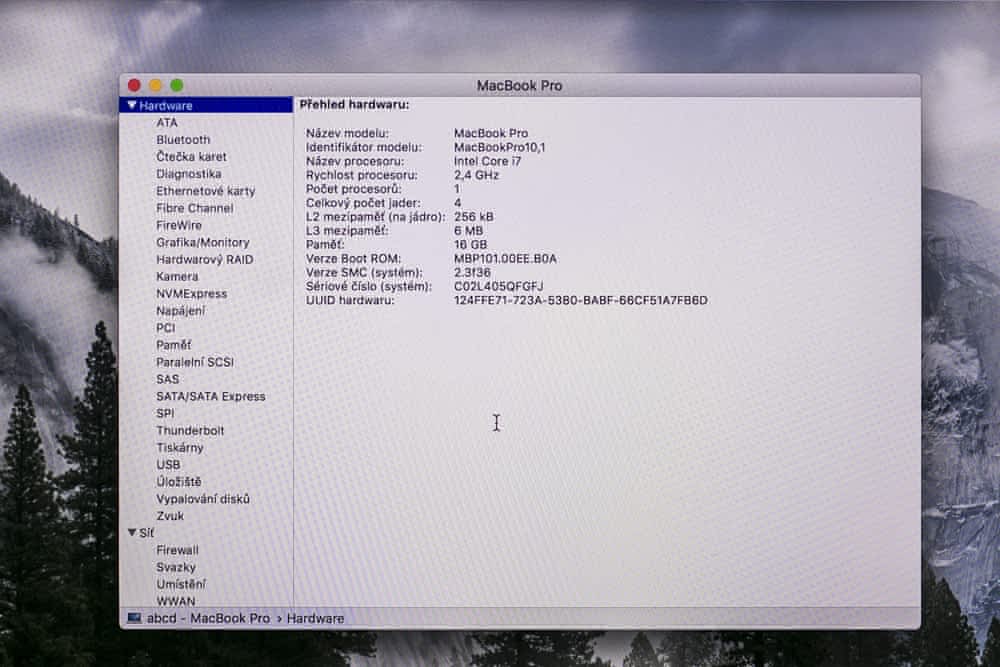Screen dimensions: 1000x667
Task: Select Vypalování disků entry
Action: (x=203, y=499)
